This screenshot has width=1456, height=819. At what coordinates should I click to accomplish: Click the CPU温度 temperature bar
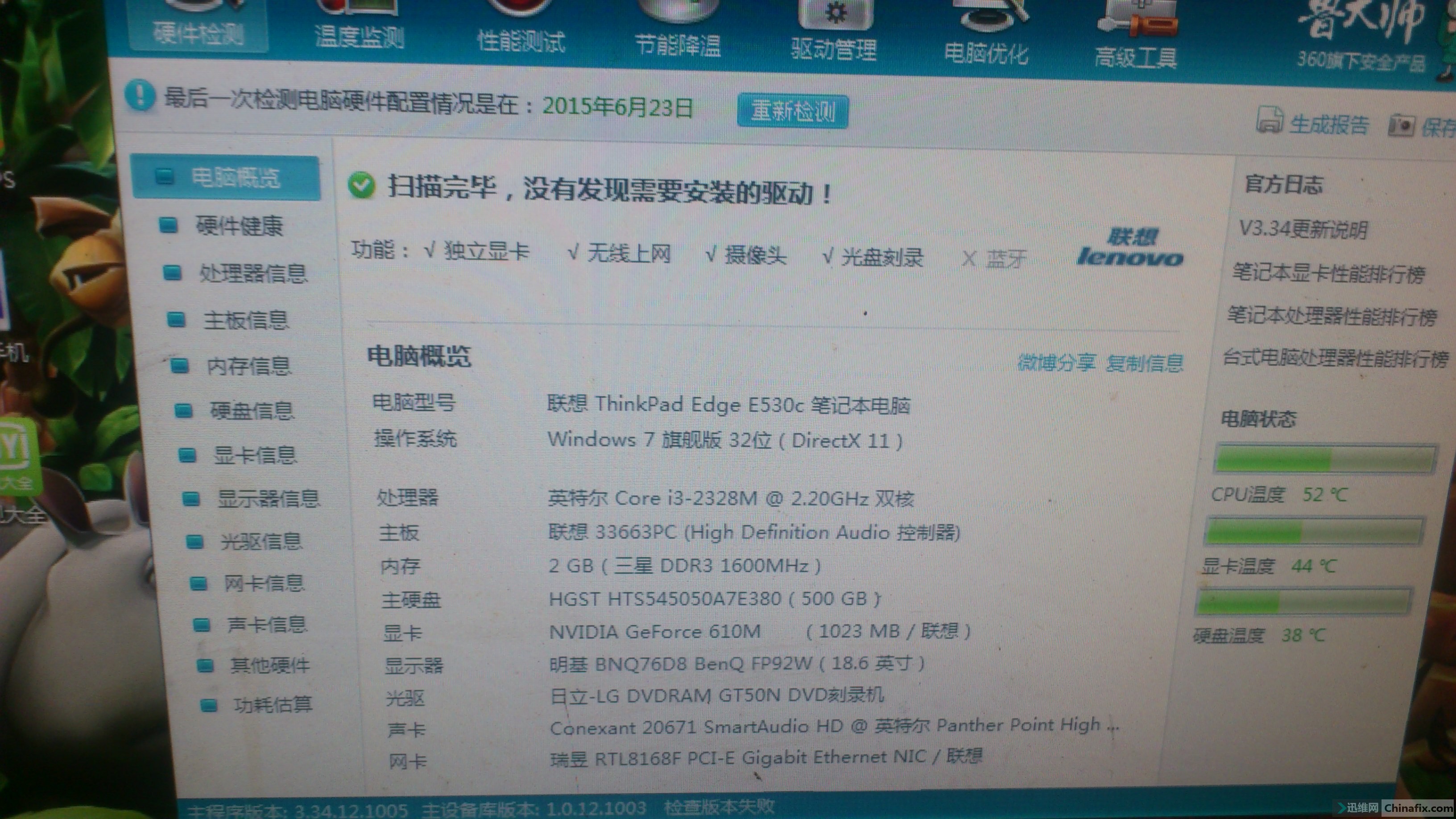coord(1325,458)
